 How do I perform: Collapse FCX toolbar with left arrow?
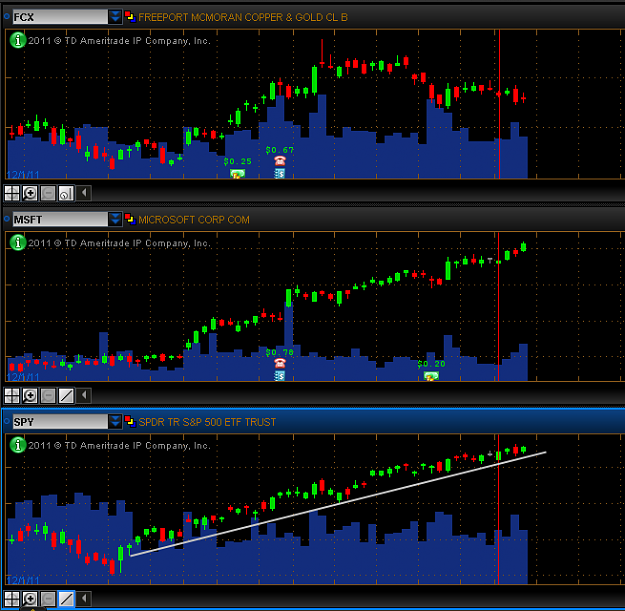[84, 193]
